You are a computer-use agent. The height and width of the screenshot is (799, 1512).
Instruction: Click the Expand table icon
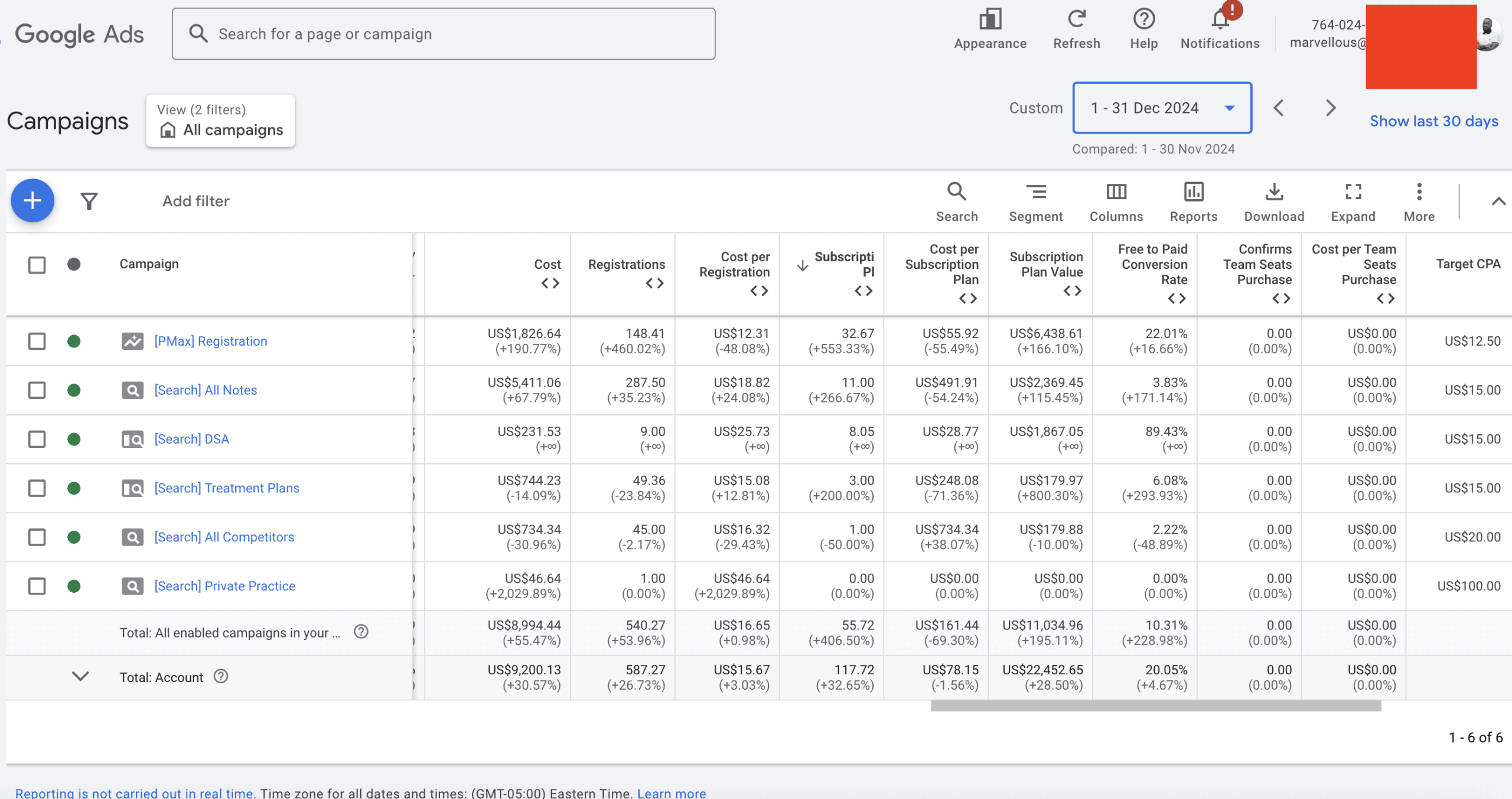(1353, 192)
